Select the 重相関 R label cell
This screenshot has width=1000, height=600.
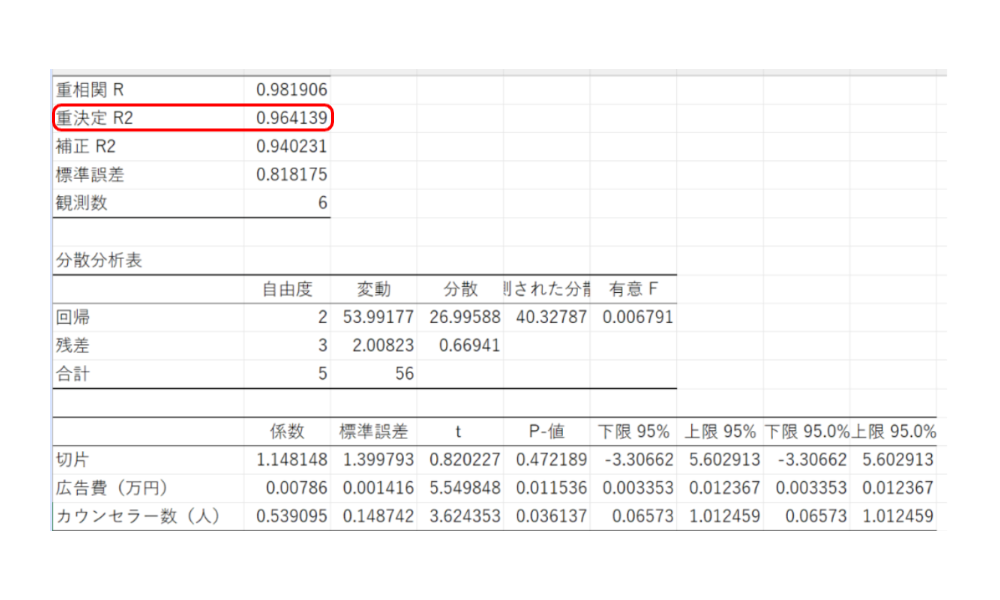pyautogui.click(x=90, y=90)
